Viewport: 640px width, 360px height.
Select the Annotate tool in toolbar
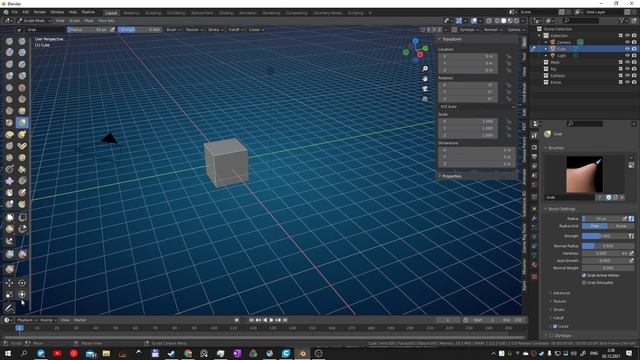pyautogui.click(x=9, y=308)
